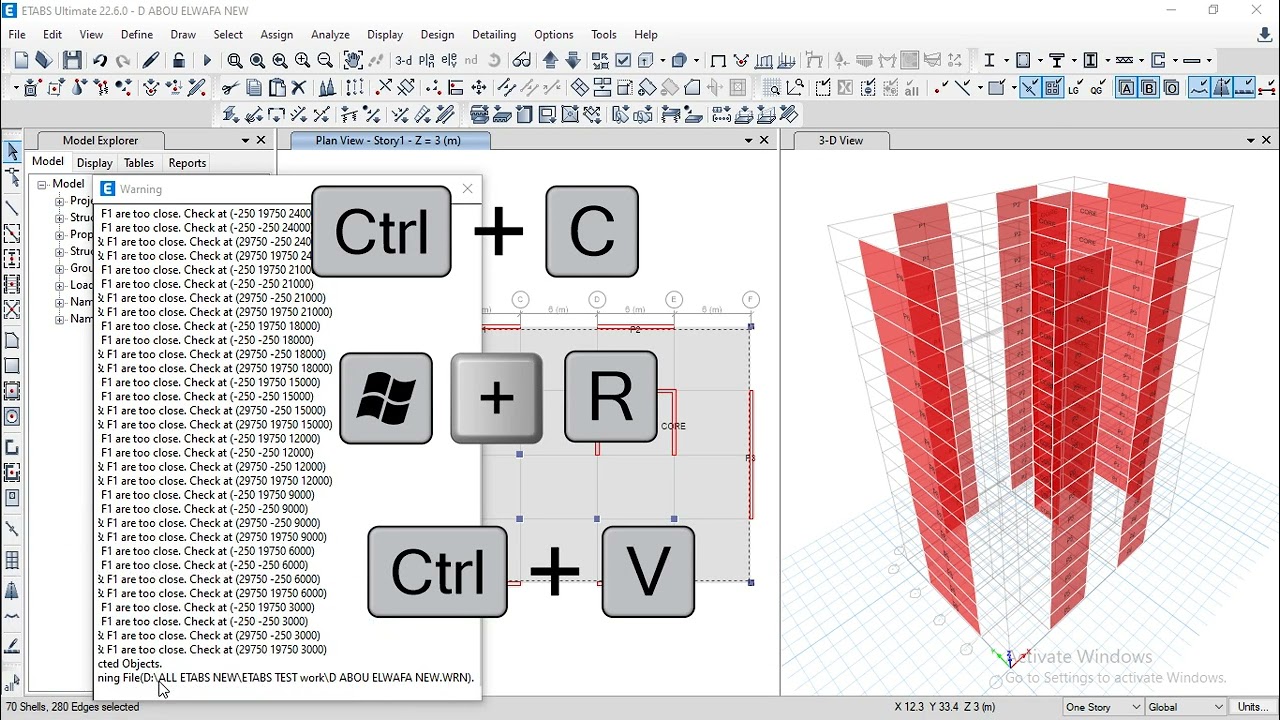1280x720 pixels.
Task: Cut selection with scissors icon
Action: [x=230, y=88]
